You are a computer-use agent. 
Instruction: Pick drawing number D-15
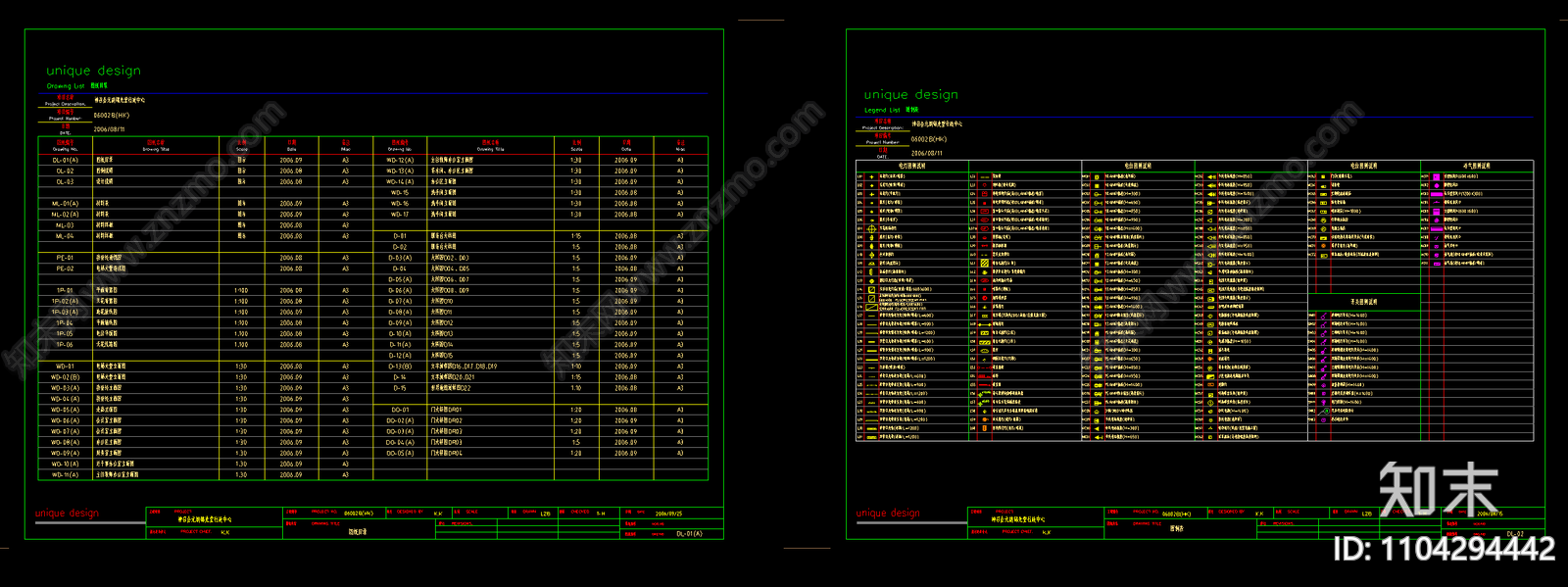tap(400, 388)
